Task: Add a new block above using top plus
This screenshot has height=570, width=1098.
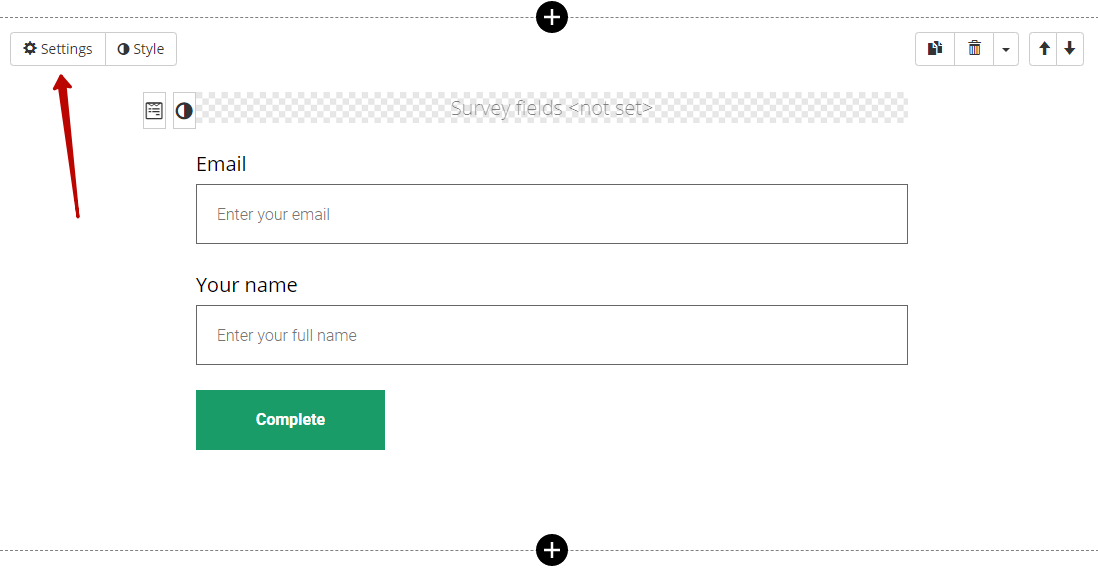Action: 552,17
